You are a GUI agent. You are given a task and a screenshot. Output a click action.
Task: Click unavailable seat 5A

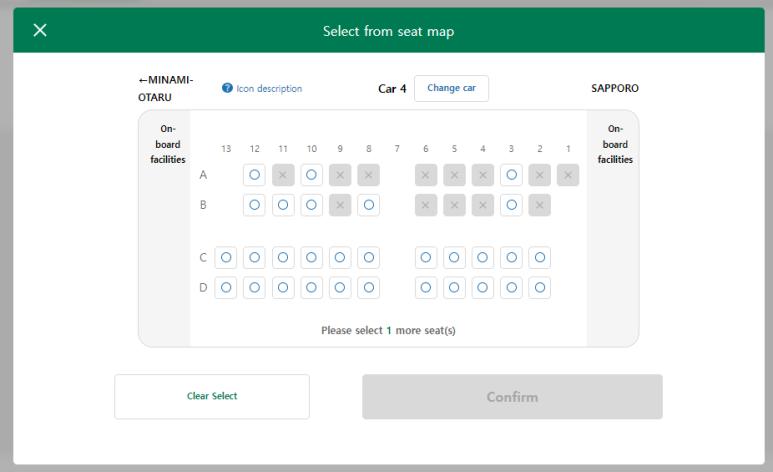pos(454,175)
